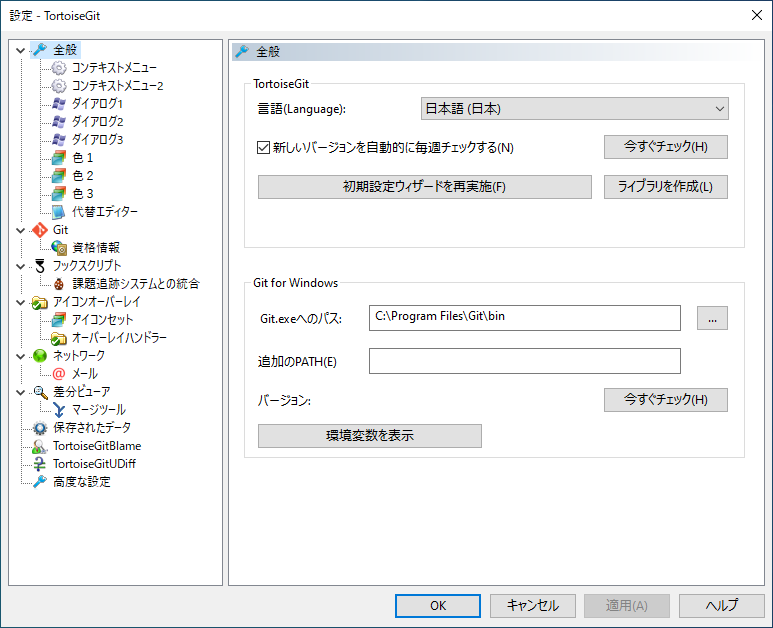
Task: Click the TortoiseGitUDiff icon
Action: (39, 464)
